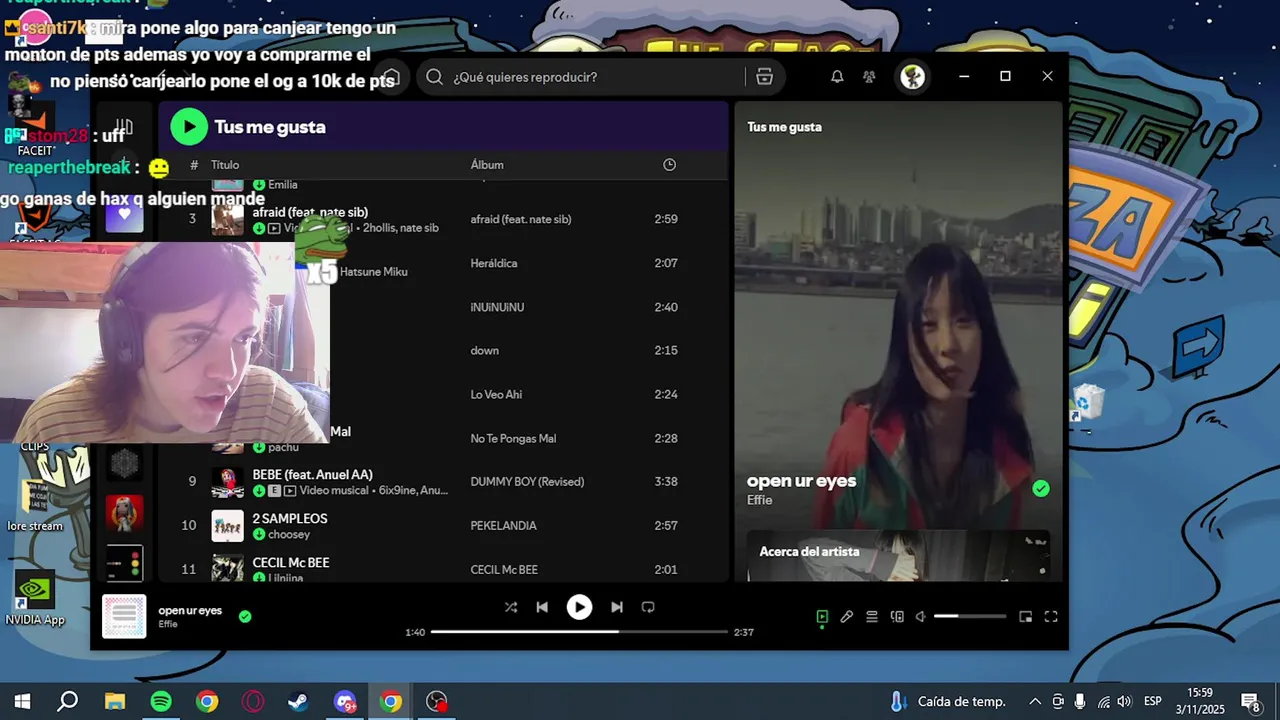Image resolution: width=1280 pixels, height=720 pixels.
Task: Open the No Te Pongas Mal album link
Action: pyautogui.click(x=513, y=439)
